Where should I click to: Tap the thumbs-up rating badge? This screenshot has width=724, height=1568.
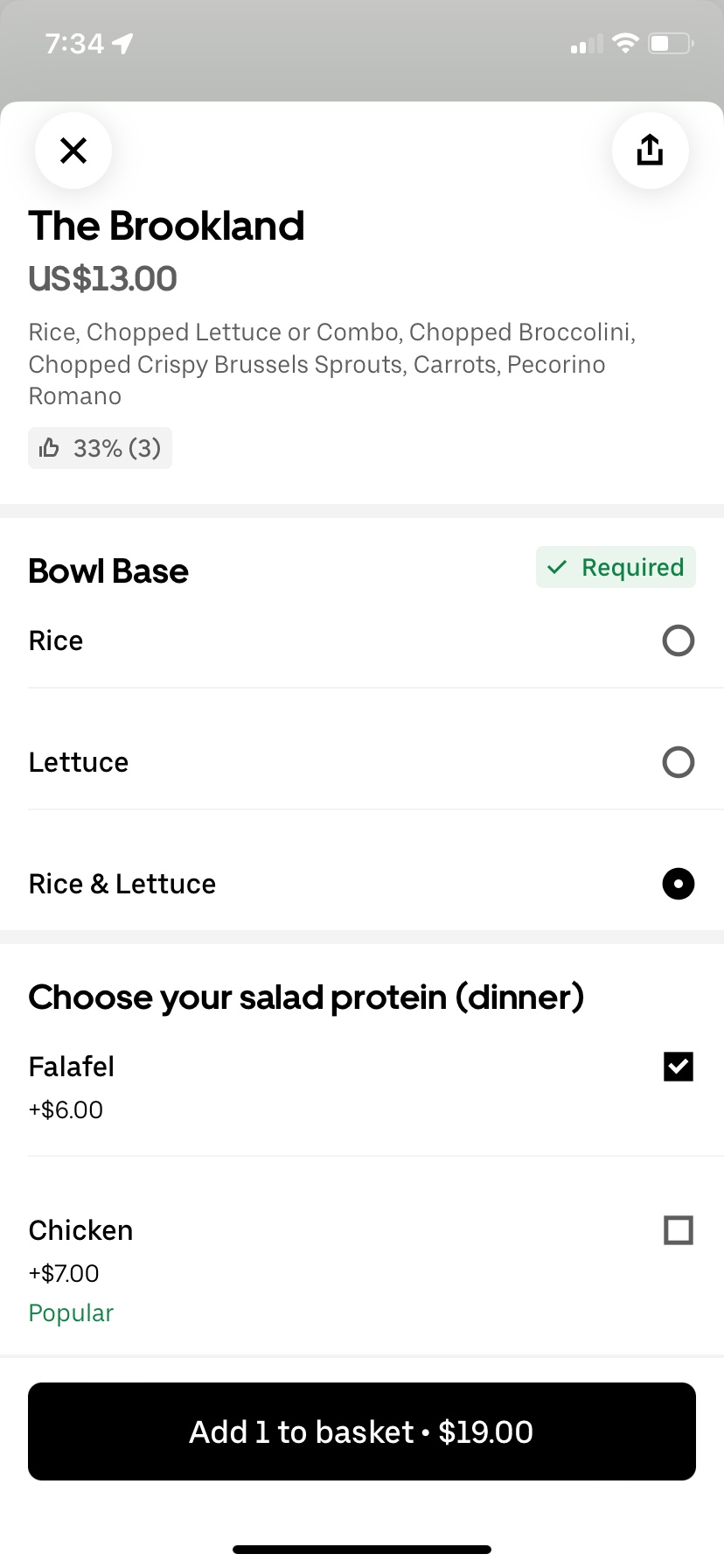(100, 448)
